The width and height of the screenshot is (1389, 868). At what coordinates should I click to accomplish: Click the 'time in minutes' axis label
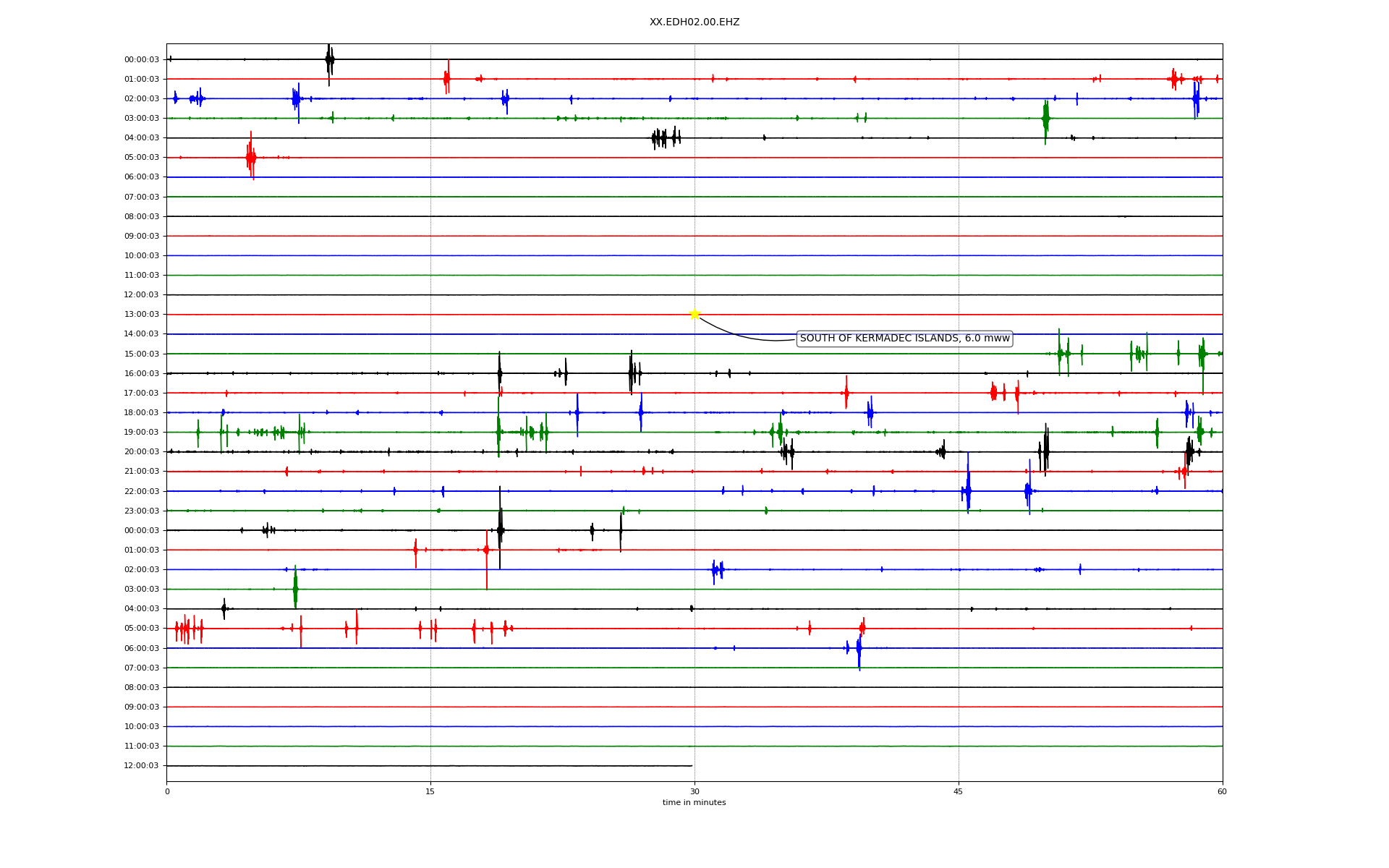point(694,802)
